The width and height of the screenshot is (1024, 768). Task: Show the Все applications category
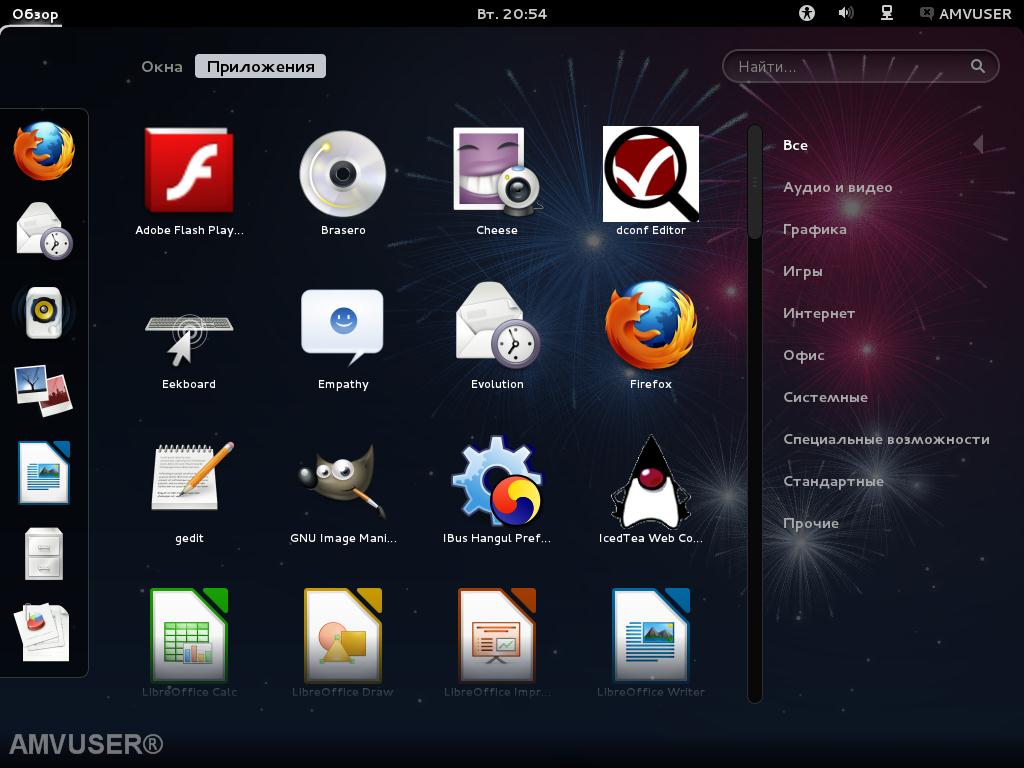point(795,145)
